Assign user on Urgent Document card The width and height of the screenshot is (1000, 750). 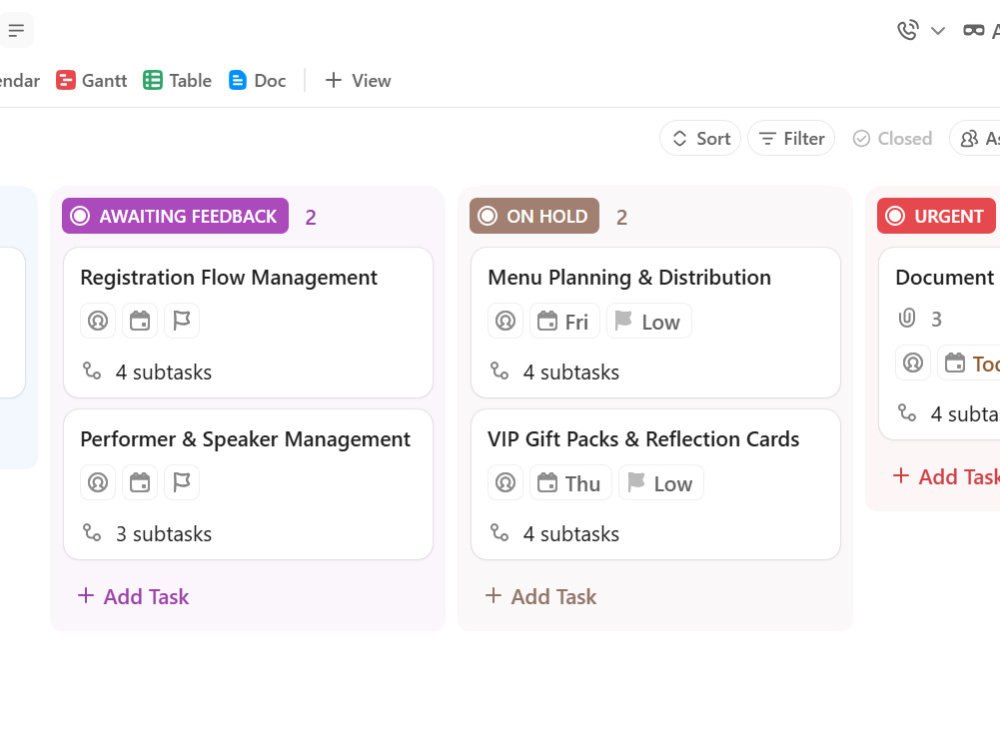[x=913, y=363]
